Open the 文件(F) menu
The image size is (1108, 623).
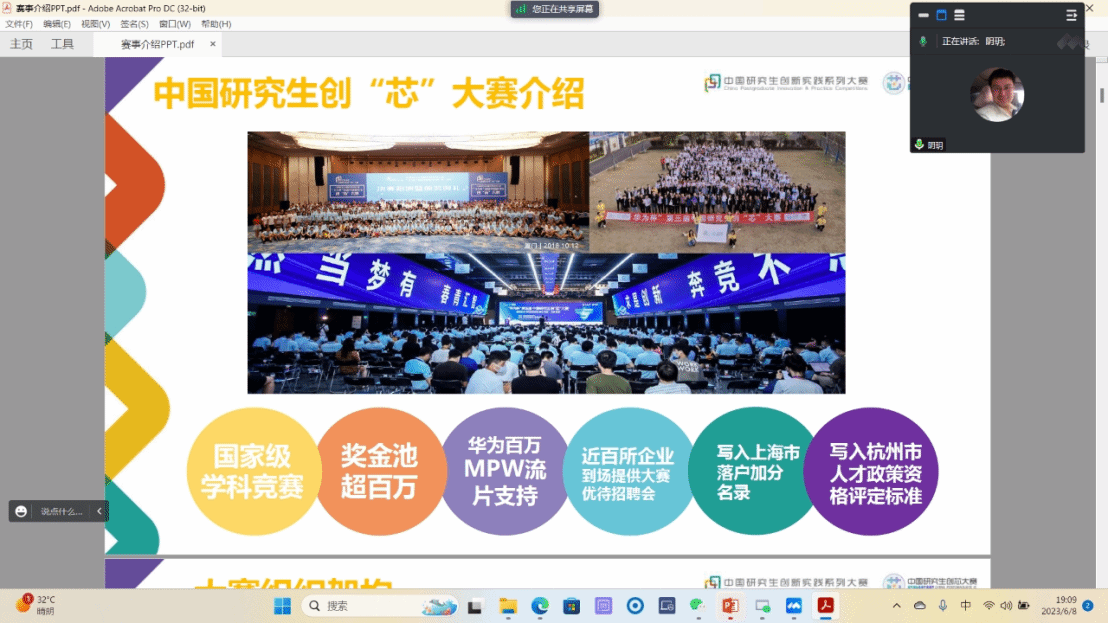pos(19,24)
